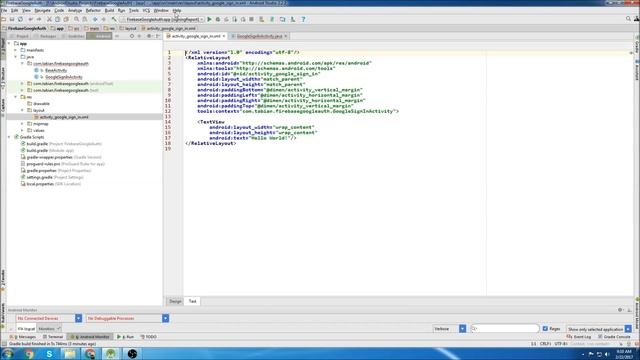Run the app with green play button
The width and height of the screenshot is (640, 360).
(x=209, y=19)
